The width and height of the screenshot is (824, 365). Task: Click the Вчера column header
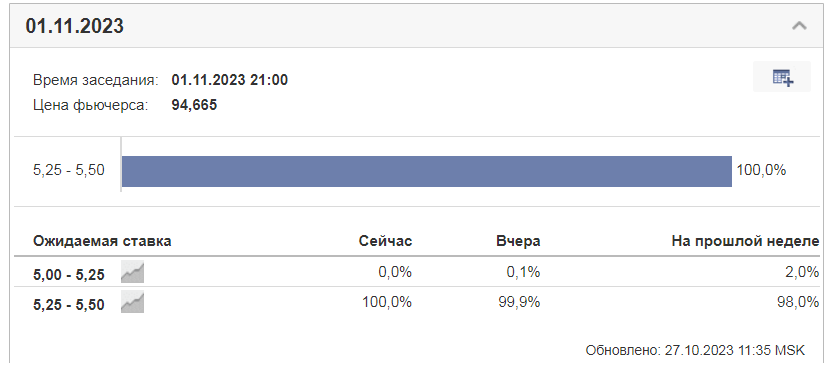[x=518, y=241]
